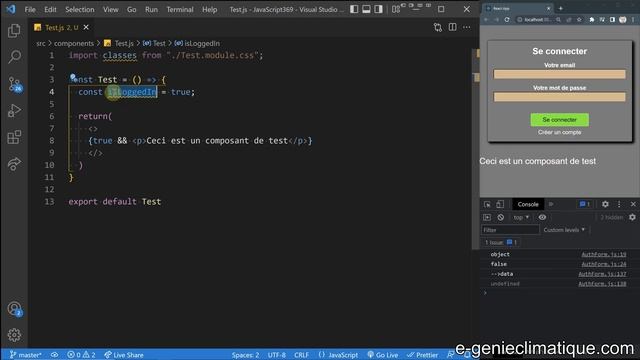The width and height of the screenshot is (640, 360).
Task: Change CRLF end-of-line sequence
Action: click(301, 355)
